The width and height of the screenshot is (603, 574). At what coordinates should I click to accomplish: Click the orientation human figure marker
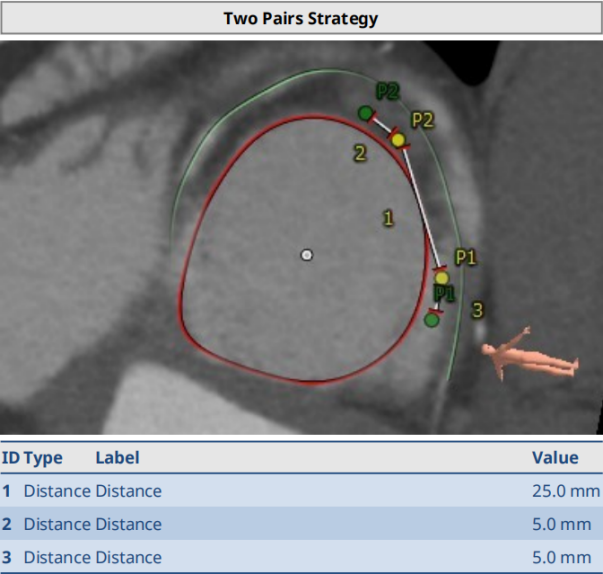(525, 353)
